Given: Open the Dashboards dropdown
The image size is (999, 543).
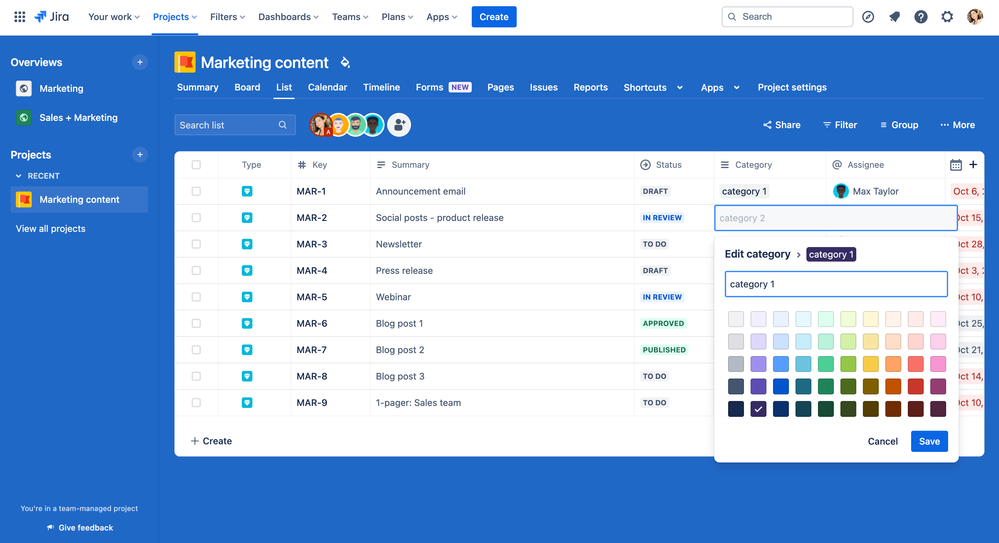Looking at the screenshot, I should [x=288, y=17].
